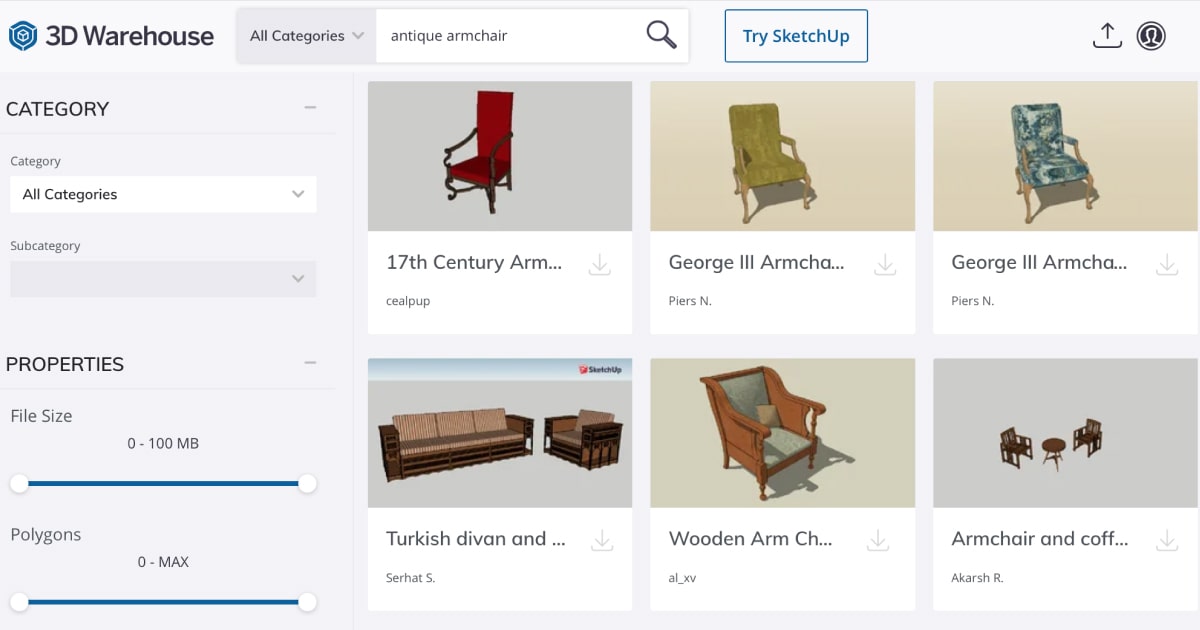Download the Wooden Arm Chair model
Screen dimensions: 1200x630
pyautogui.click(x=878, y=540)
